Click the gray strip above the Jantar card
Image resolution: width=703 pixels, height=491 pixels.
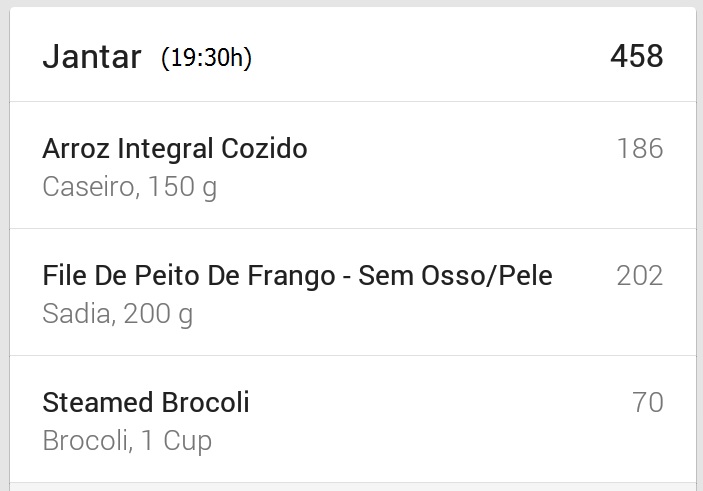click(352, 3)
